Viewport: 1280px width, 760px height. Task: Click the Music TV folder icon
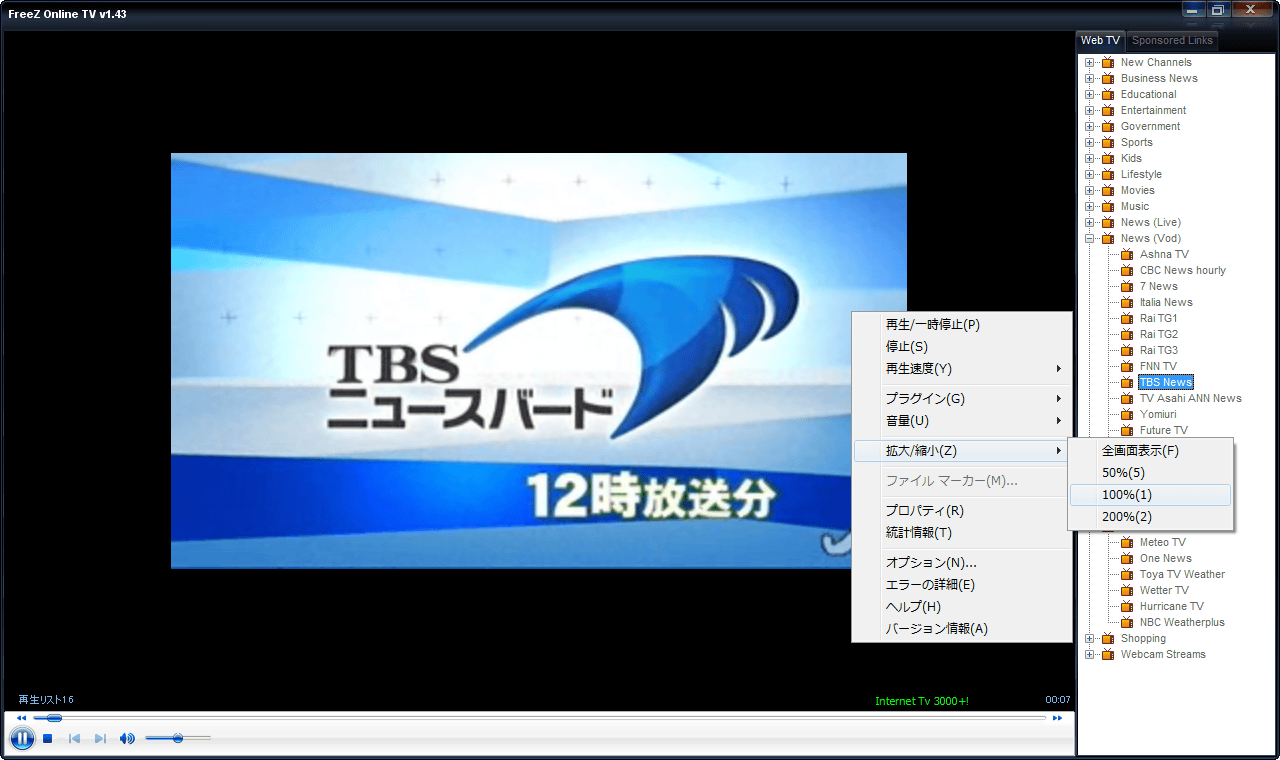pyautogui.click(x=1108, y=206)
